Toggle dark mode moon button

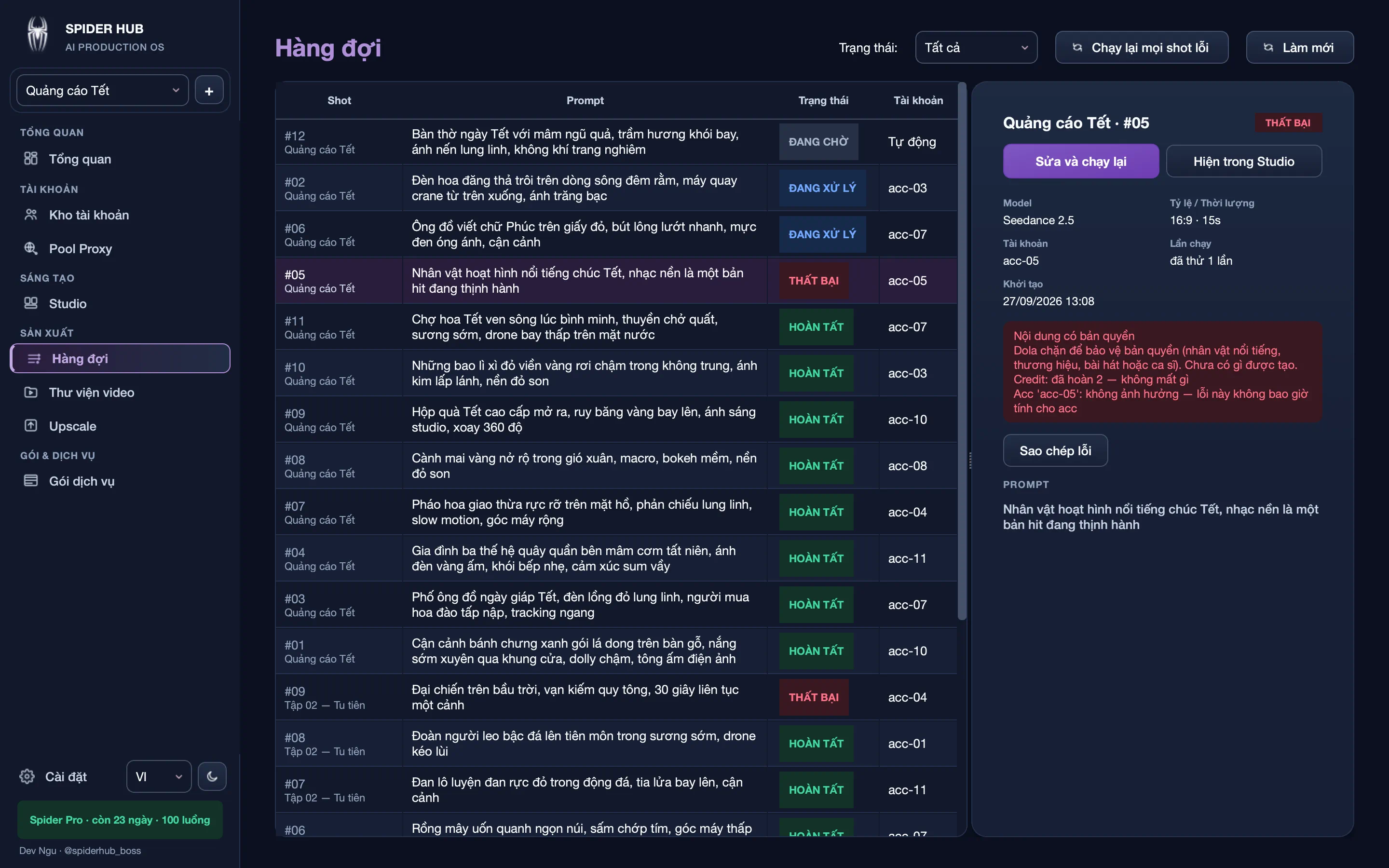pyautogui.click(x=212, y=776)
